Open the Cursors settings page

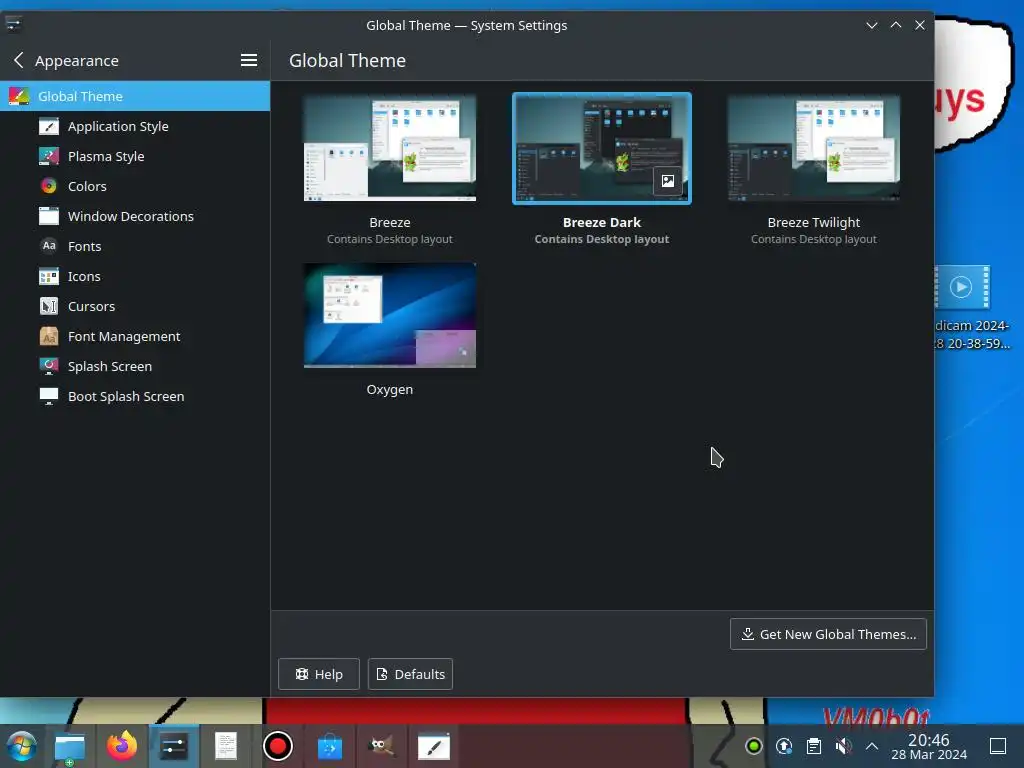tap(135, 306)
